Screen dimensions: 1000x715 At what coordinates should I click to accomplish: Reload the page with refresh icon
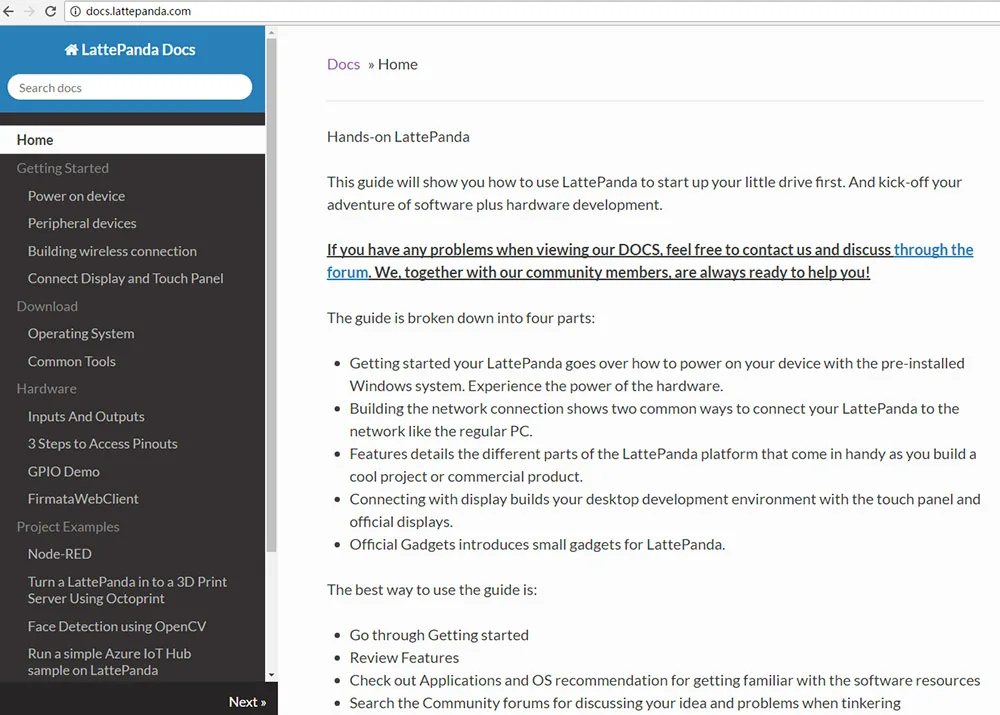point(50,11)
